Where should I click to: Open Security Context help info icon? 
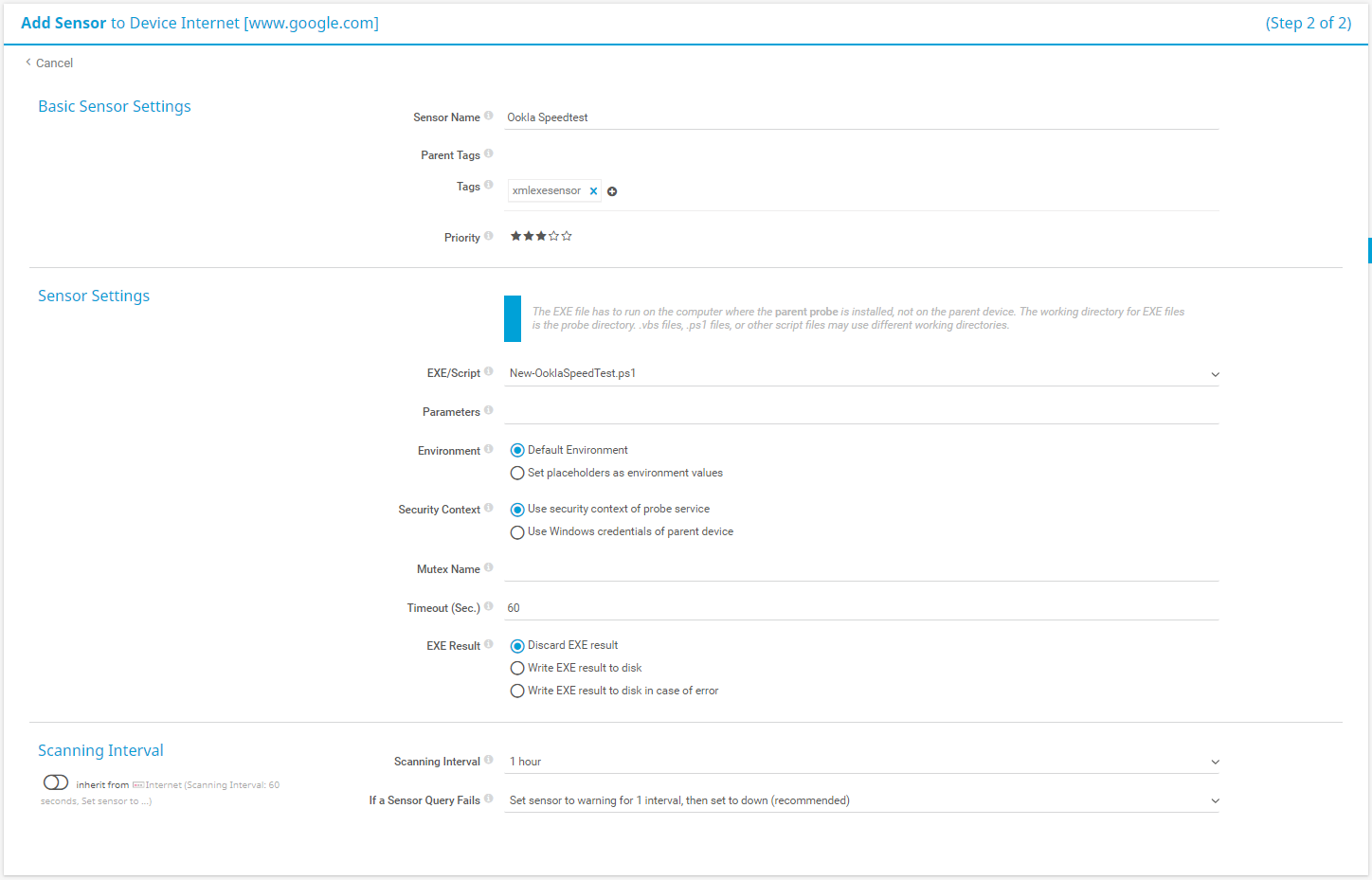pos(489,508)
